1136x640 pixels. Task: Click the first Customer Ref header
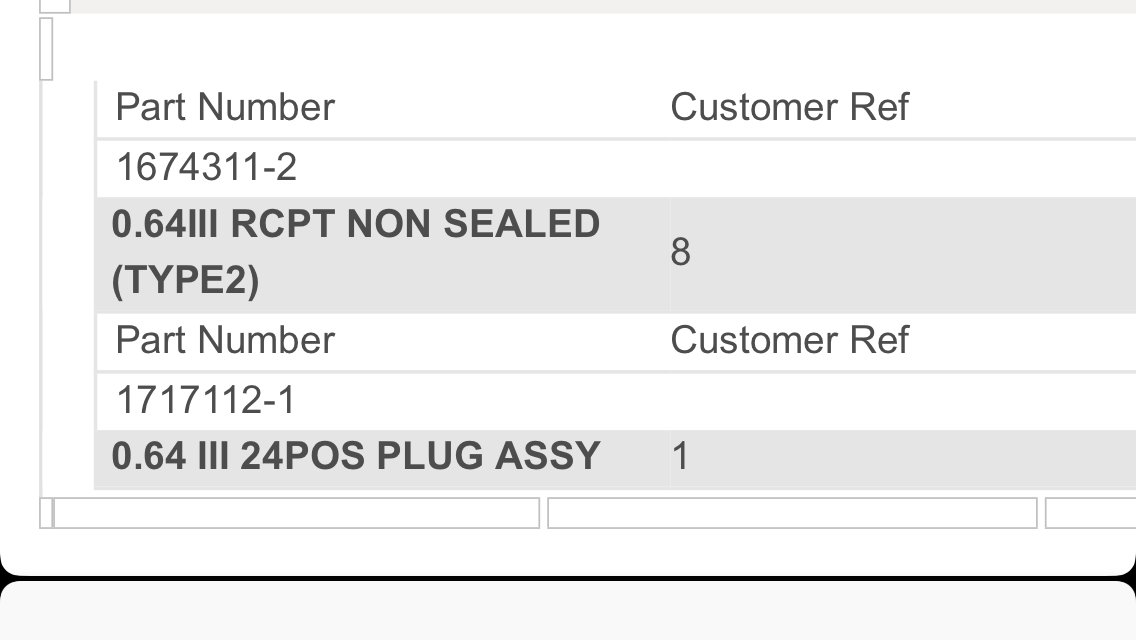[x=789, y=107]
